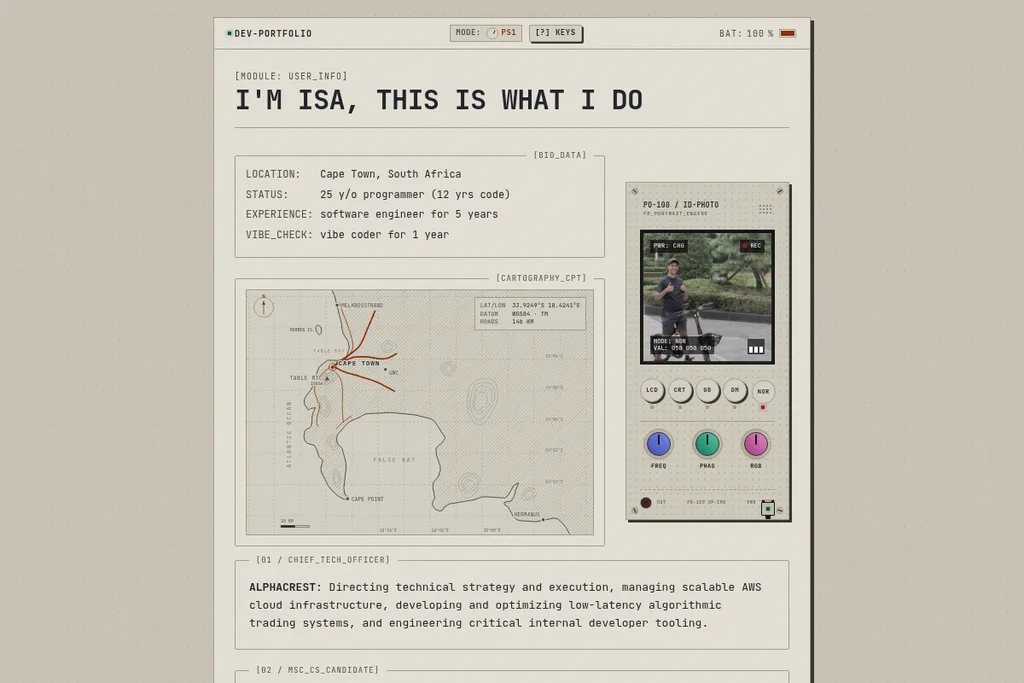Click the map scale bar
Image resolution: width=1024 pixels, height=683 pixels.
point(295,526)
